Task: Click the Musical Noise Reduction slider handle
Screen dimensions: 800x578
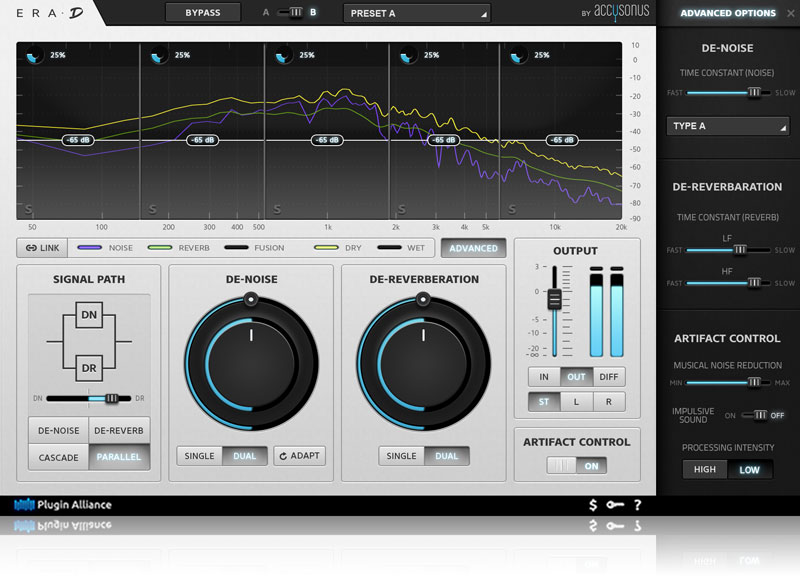Action: (x=754, y=382)
